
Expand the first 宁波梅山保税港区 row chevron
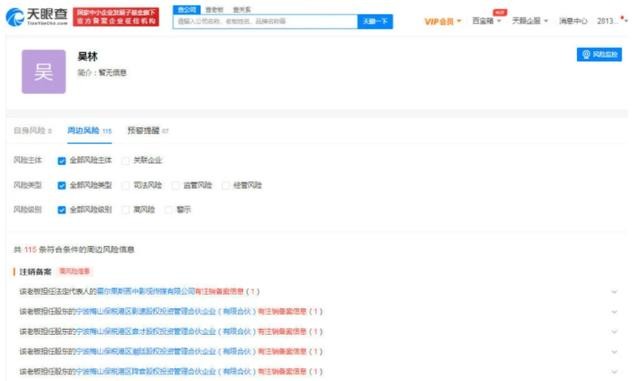point(614,312)
